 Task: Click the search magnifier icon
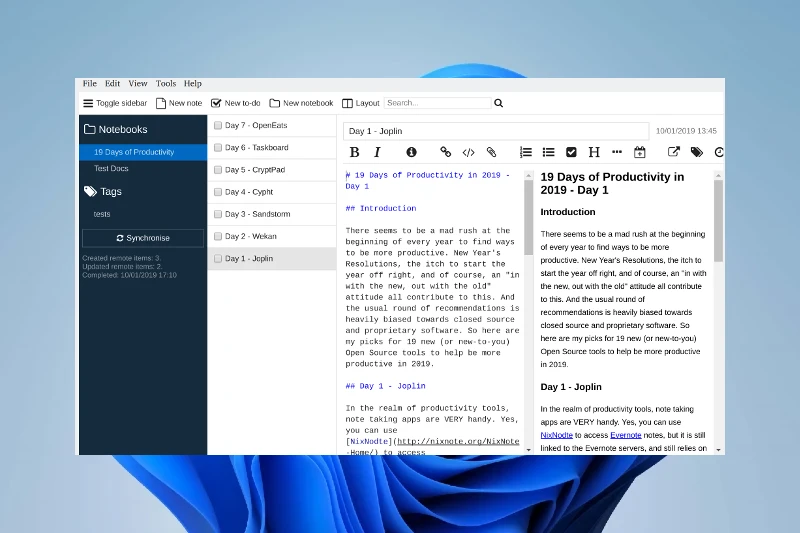(498, 103)
